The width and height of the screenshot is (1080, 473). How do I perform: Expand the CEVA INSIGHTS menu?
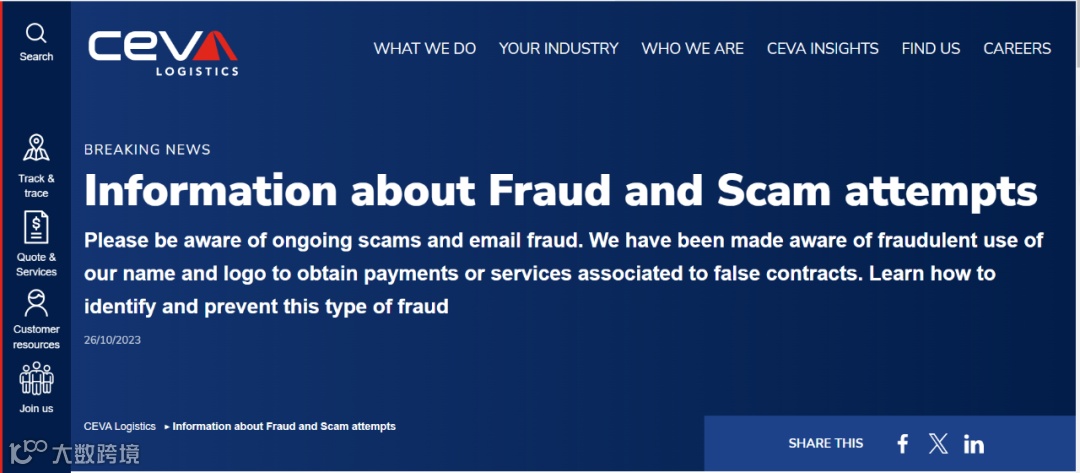point(822,48)
